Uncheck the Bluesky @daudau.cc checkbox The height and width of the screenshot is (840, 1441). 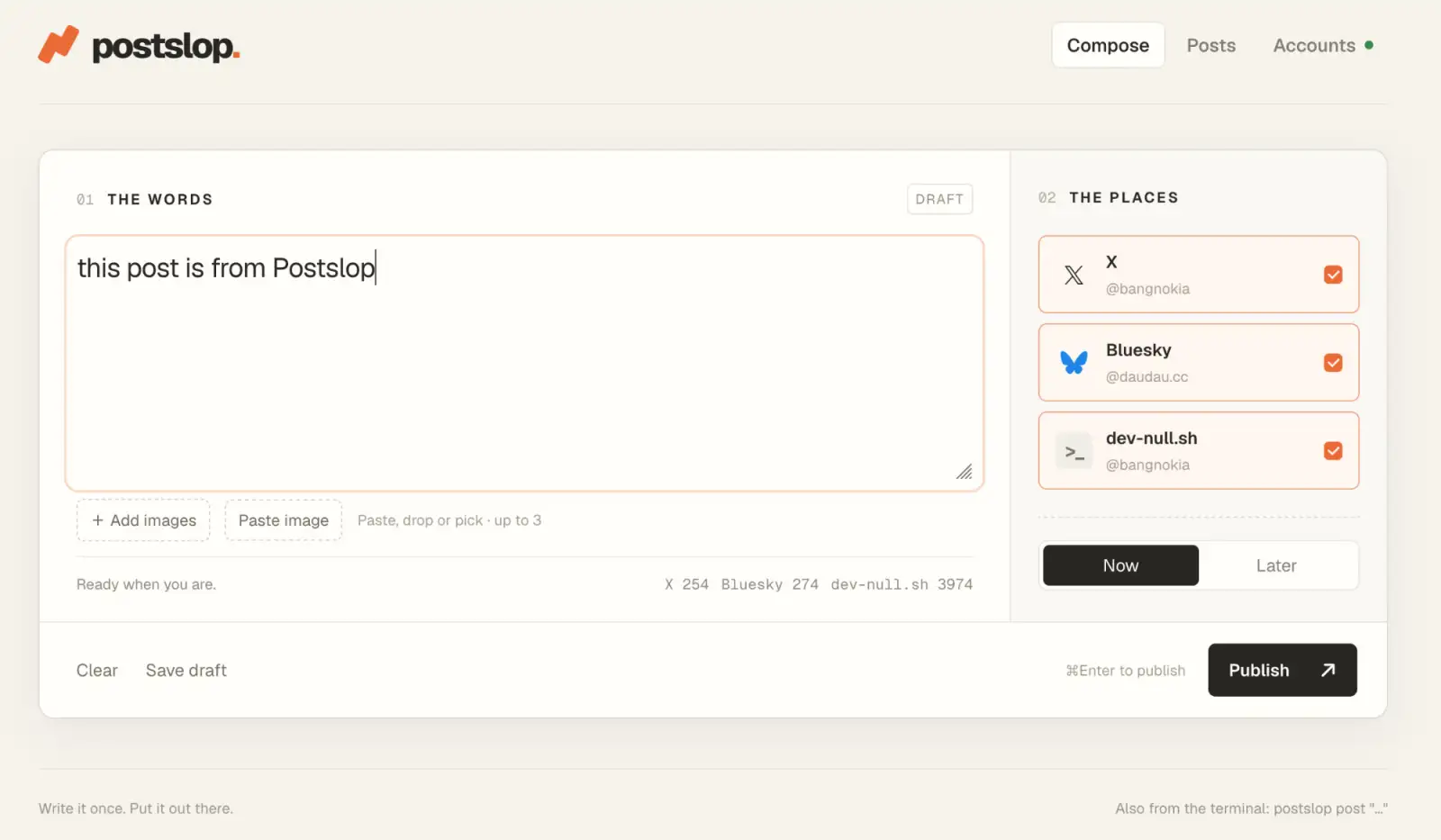pos(1333,363)
